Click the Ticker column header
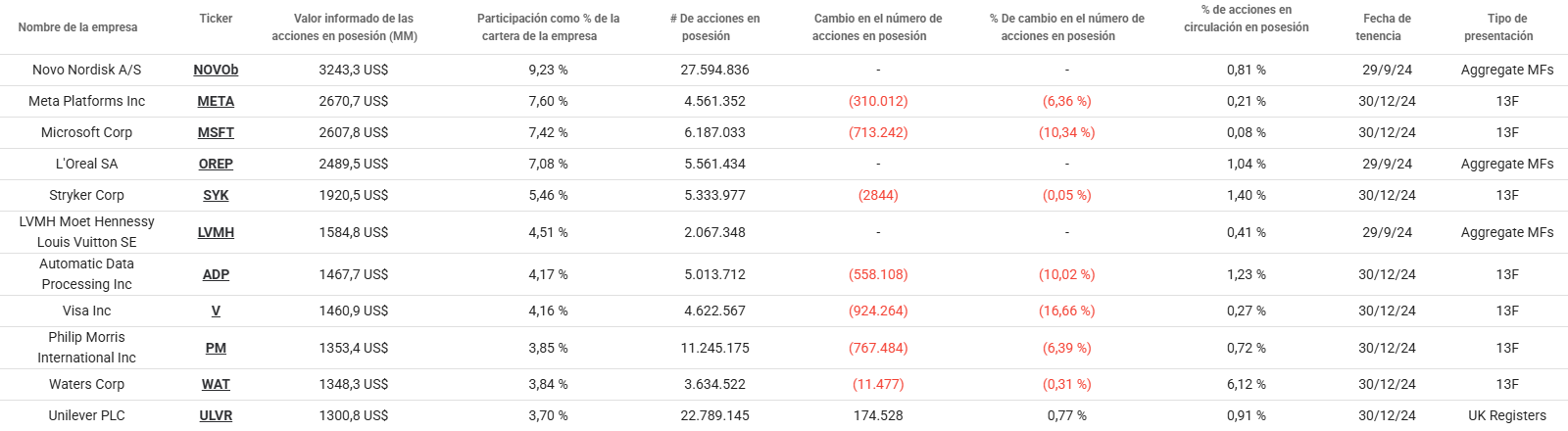1568x431 pixels. click(216, 19)
